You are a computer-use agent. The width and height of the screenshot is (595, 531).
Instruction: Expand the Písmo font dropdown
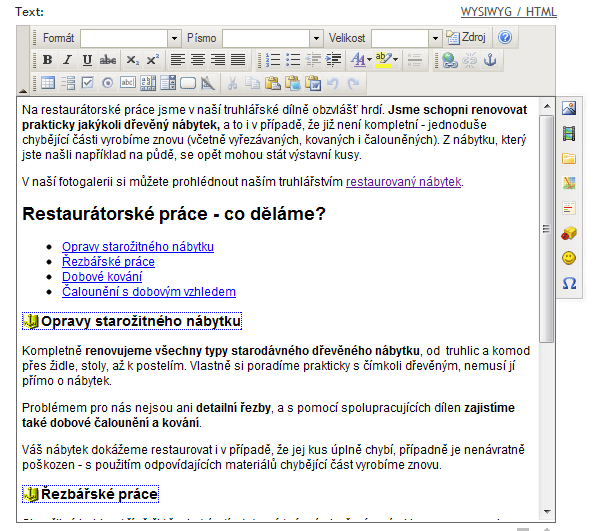316,38
